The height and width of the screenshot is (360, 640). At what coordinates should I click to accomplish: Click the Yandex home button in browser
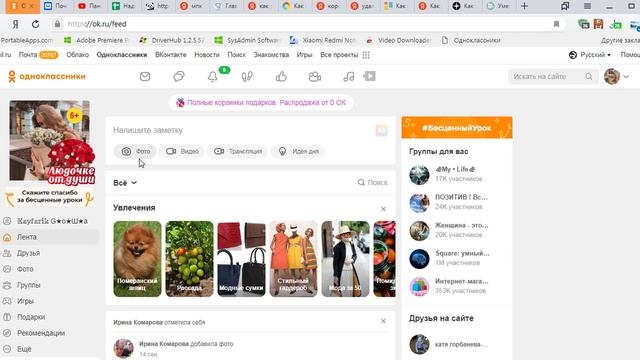pyautogui.click(x=16, y=24)
